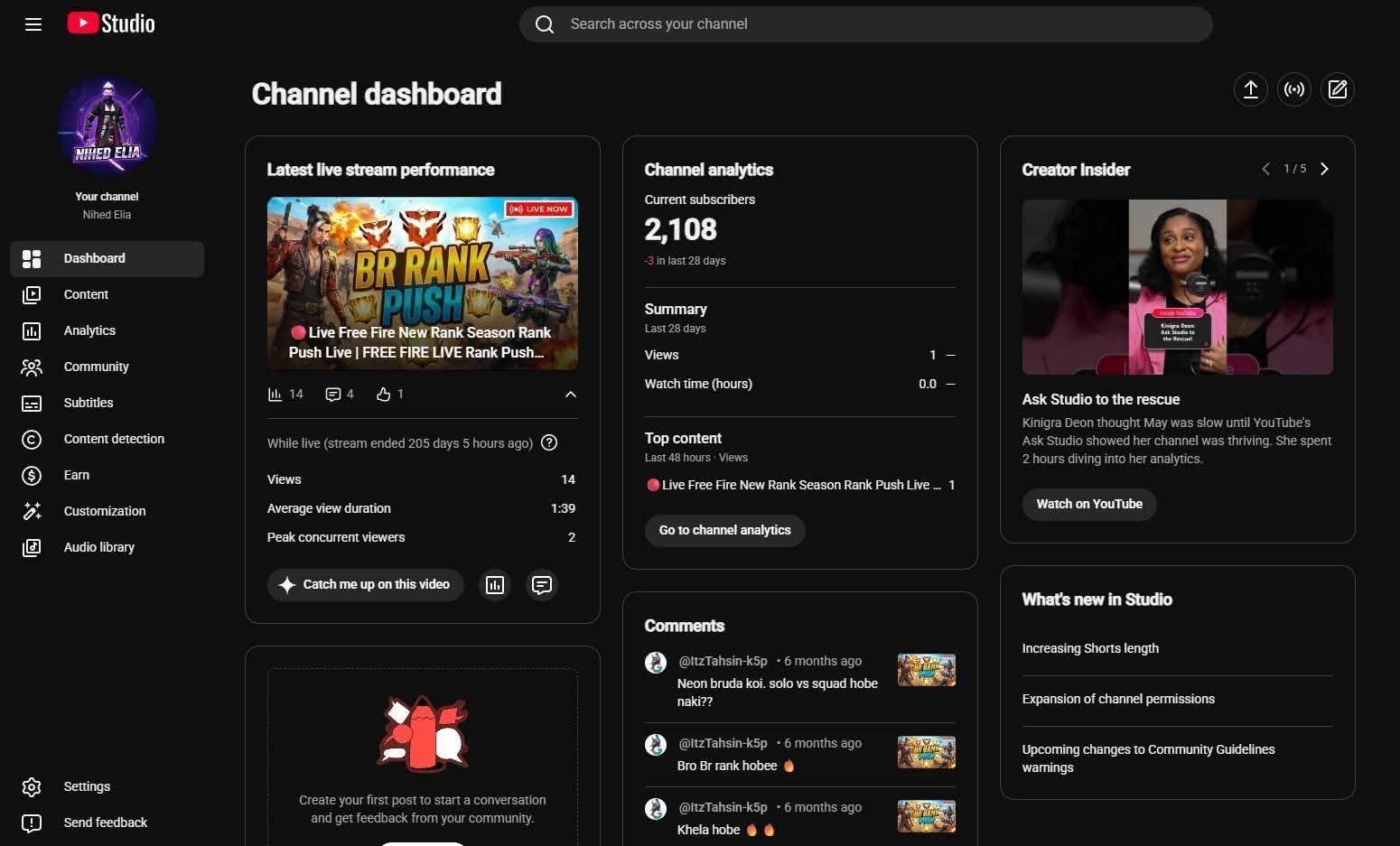Viewport: 1400px width, 846px height.
Task: Click the upload videos icon
Action: click(x=1250, y=89)
